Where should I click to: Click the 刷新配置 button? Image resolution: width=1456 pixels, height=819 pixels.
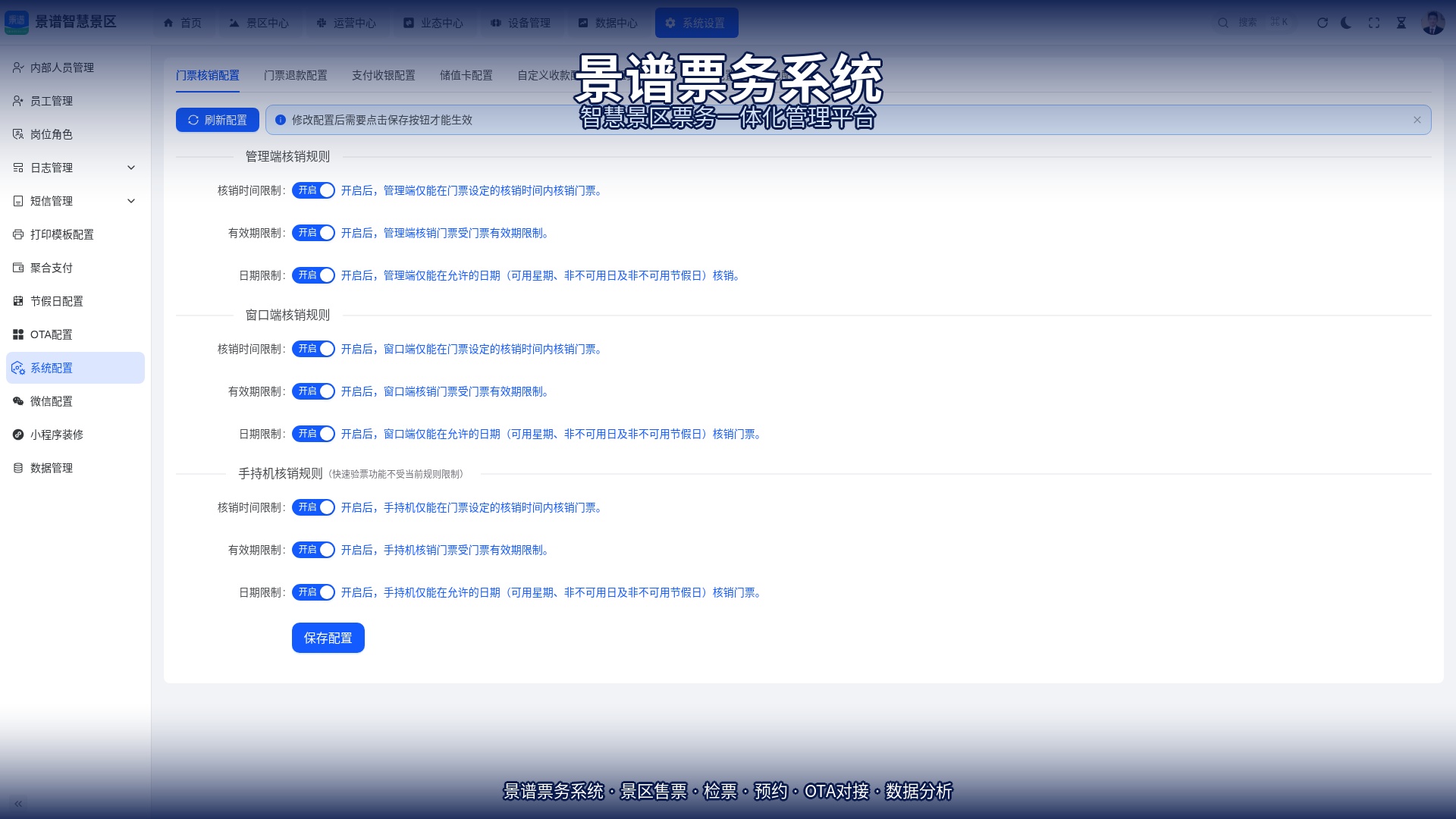[x=218, y=120]
